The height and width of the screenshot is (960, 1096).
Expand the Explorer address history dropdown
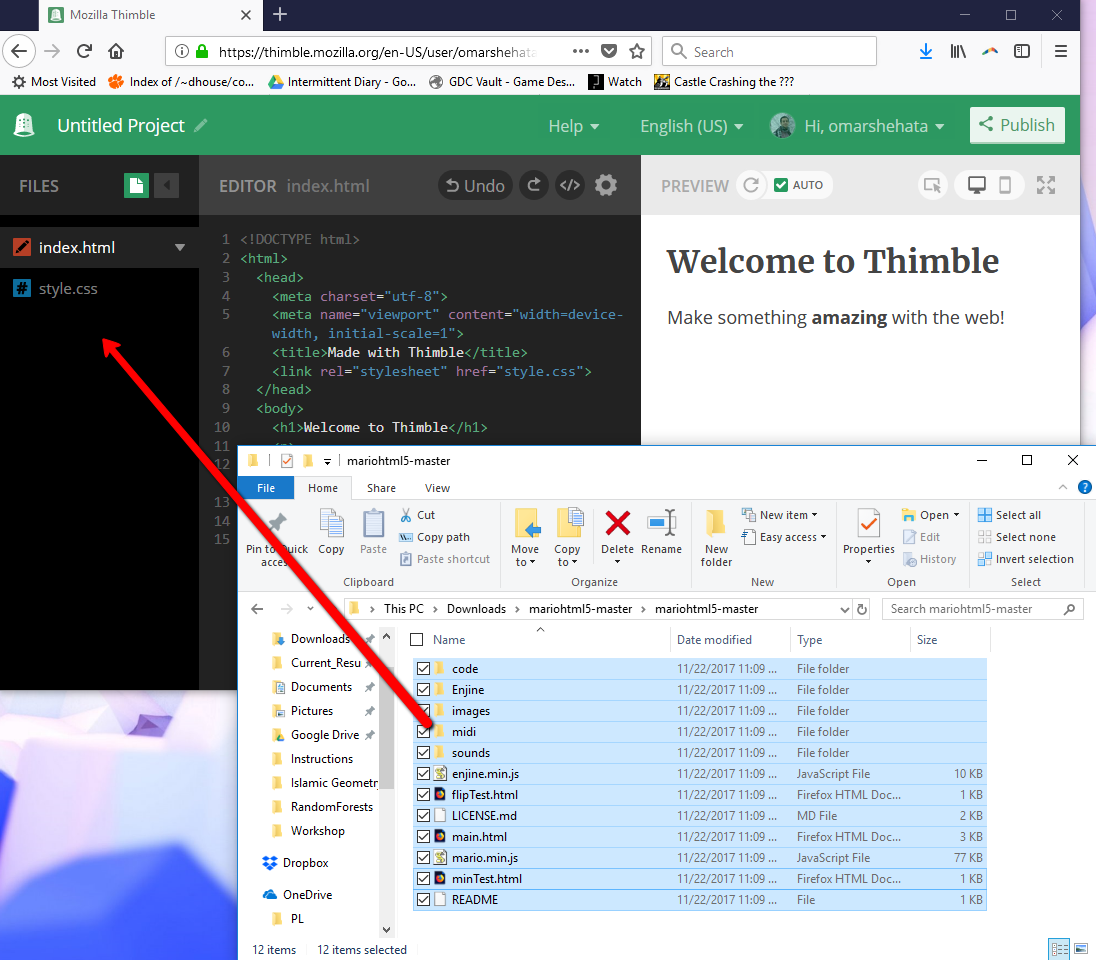(844, 610)
